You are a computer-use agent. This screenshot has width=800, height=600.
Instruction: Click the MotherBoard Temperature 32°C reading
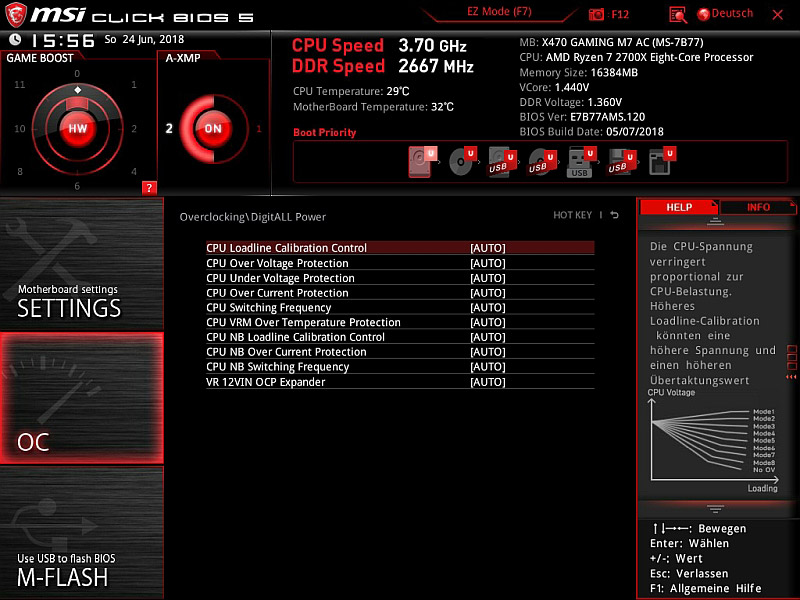(x=373, y=107)
